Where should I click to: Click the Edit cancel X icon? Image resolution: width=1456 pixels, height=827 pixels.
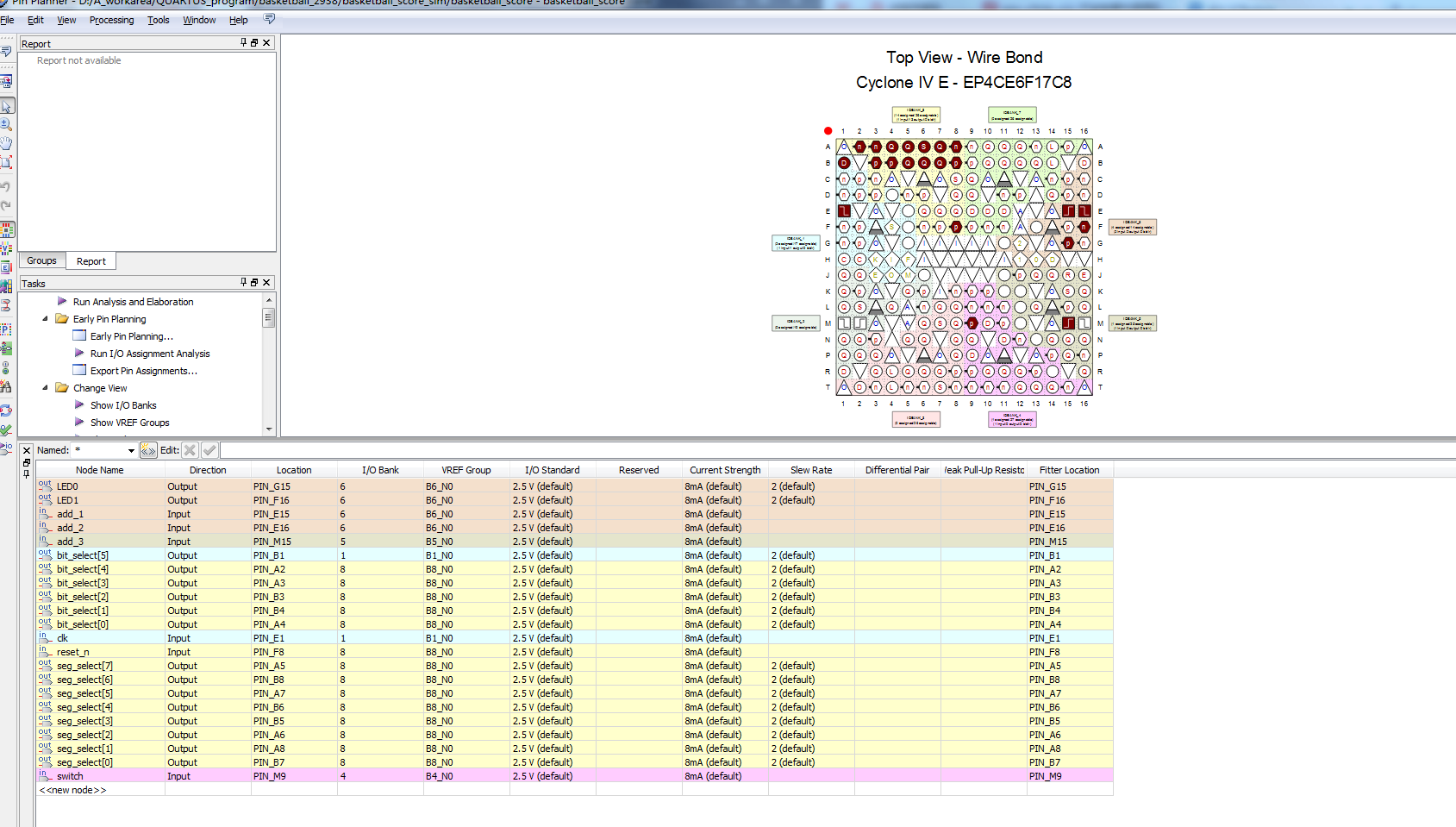(x=190, y=450)
